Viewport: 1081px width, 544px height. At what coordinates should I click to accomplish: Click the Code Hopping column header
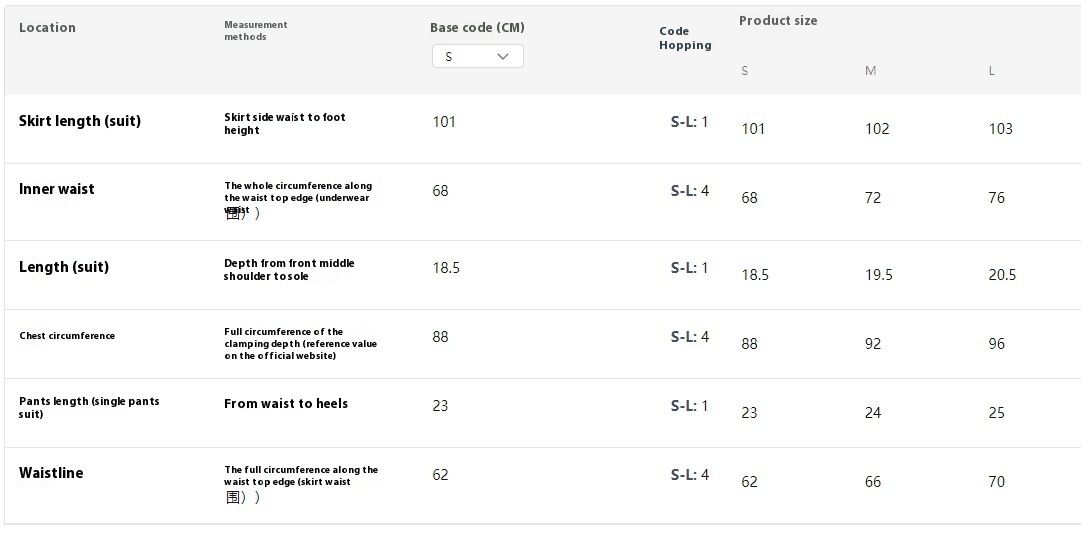685,38
